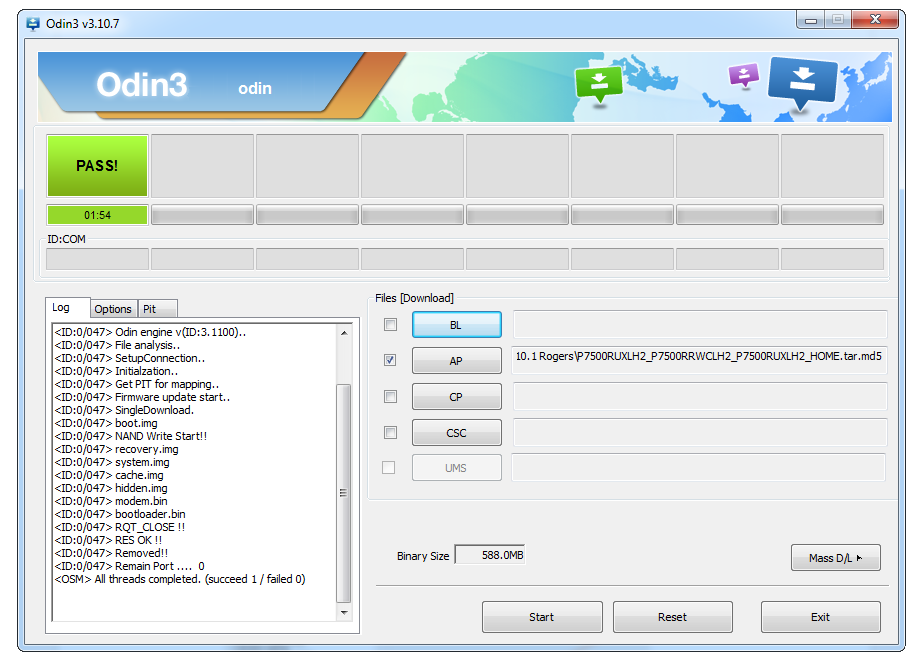Click the Odin3 logo in banner
The height and width of the screenshot is (668, 920).
pos(141,84)
